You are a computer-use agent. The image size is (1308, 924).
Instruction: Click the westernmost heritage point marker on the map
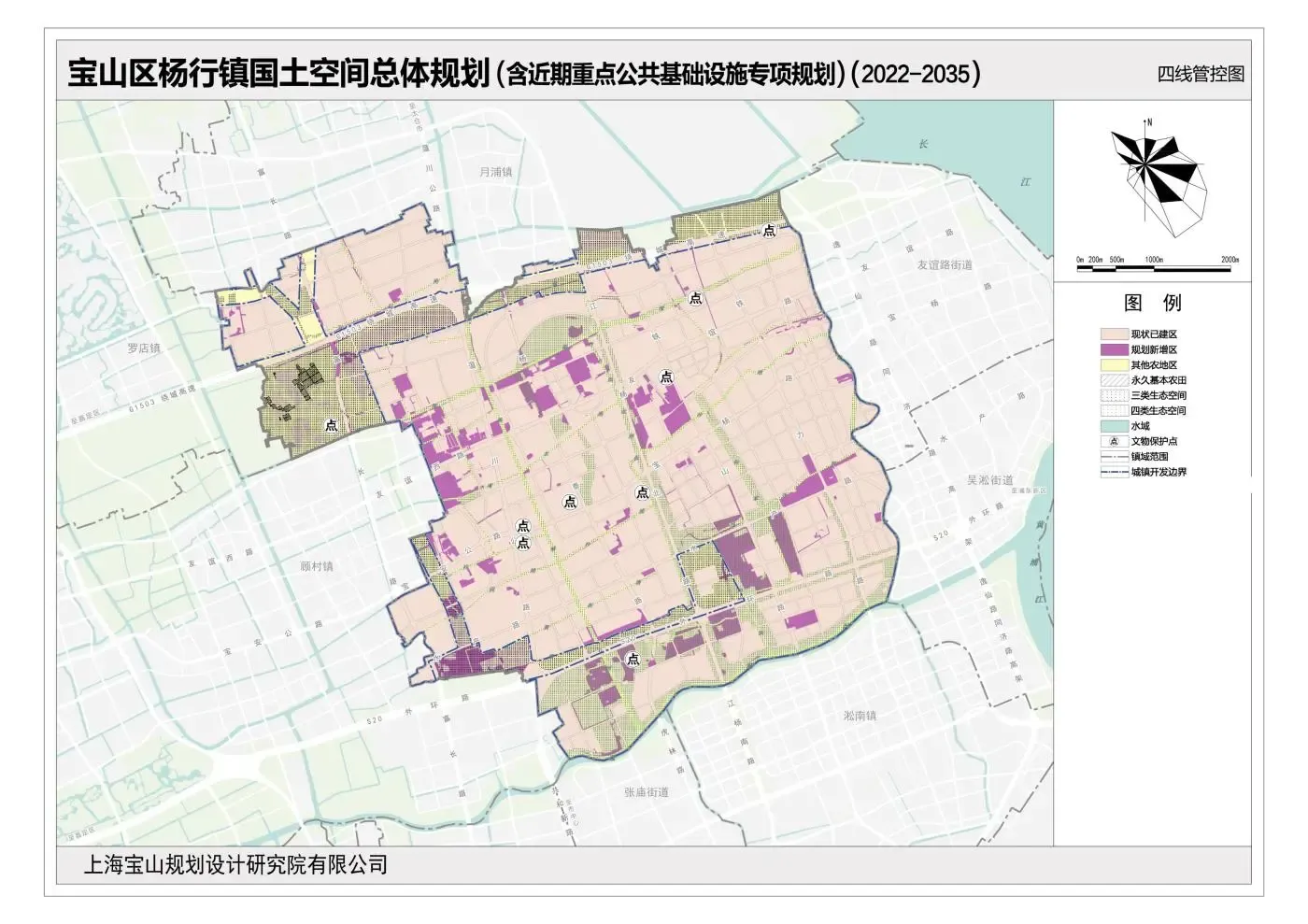(x=331, y=424)
